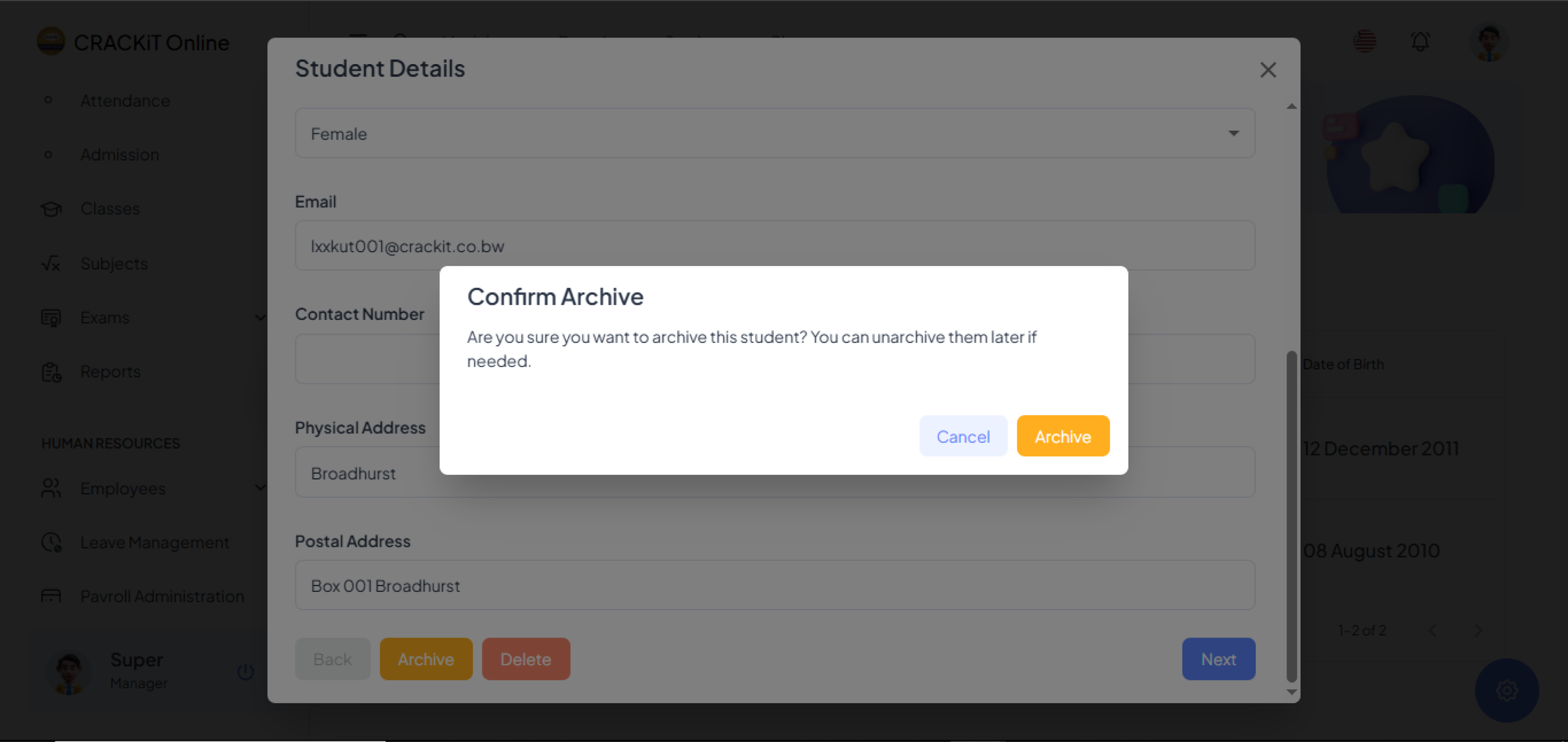The image size is (1568, 742).
Task: Click the red Delete button
Action: [x=525, y=659]
